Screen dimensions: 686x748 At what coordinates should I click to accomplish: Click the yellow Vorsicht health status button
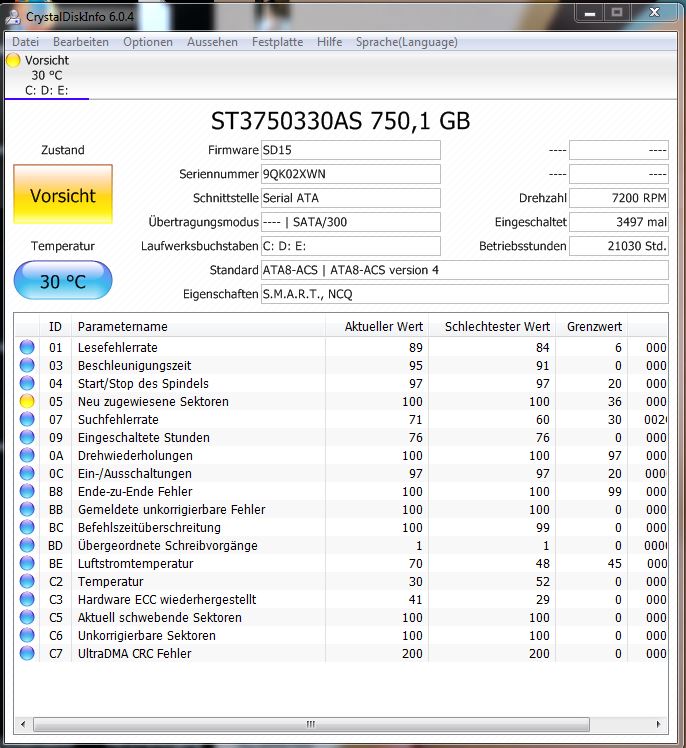coord(63,194)
